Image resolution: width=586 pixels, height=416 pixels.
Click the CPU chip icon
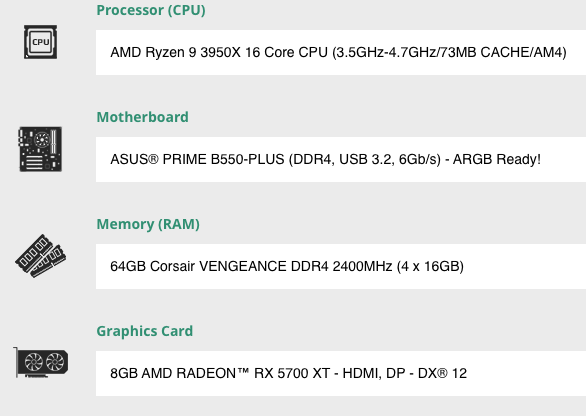[x=40, y=42]
